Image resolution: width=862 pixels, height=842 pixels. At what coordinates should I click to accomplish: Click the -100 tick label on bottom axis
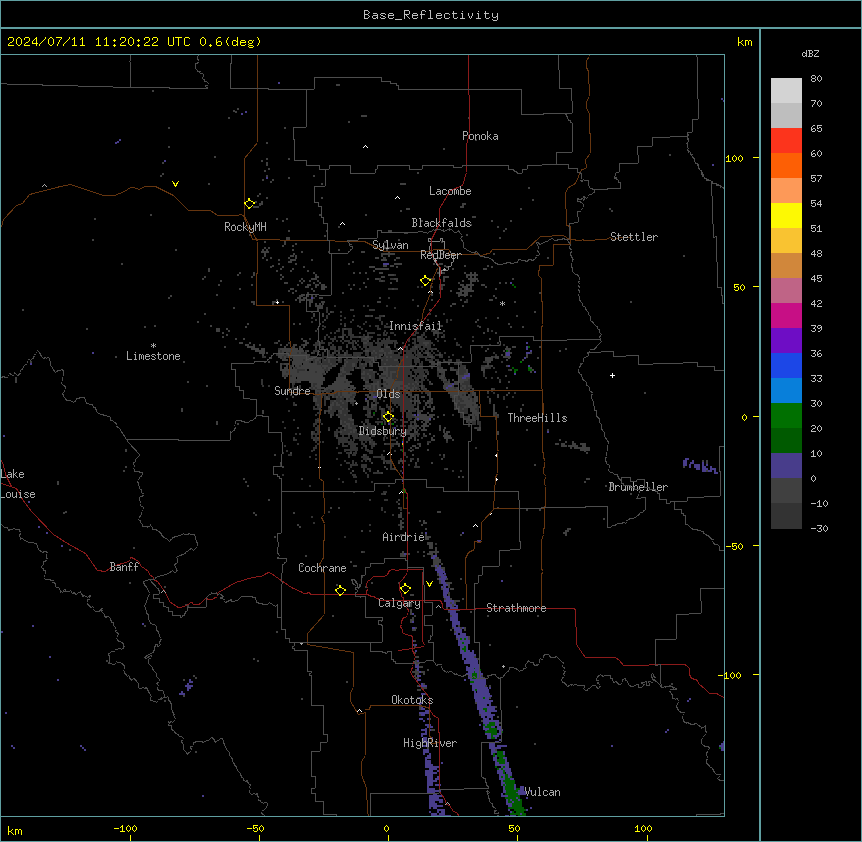[x=126, y=828]
